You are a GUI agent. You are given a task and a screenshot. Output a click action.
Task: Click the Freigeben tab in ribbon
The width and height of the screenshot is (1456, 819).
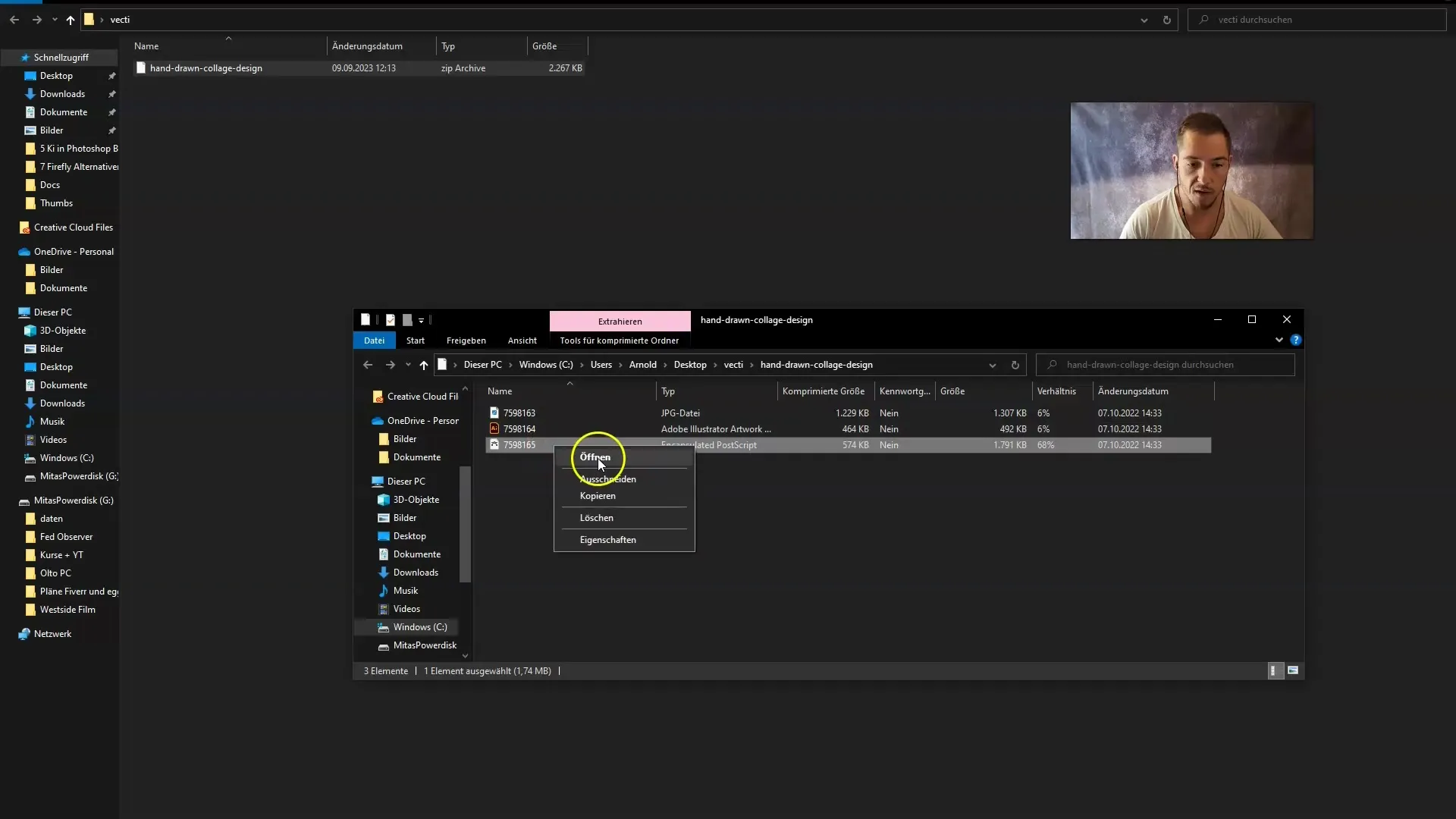pyautogui.click(x=466, y=340)
